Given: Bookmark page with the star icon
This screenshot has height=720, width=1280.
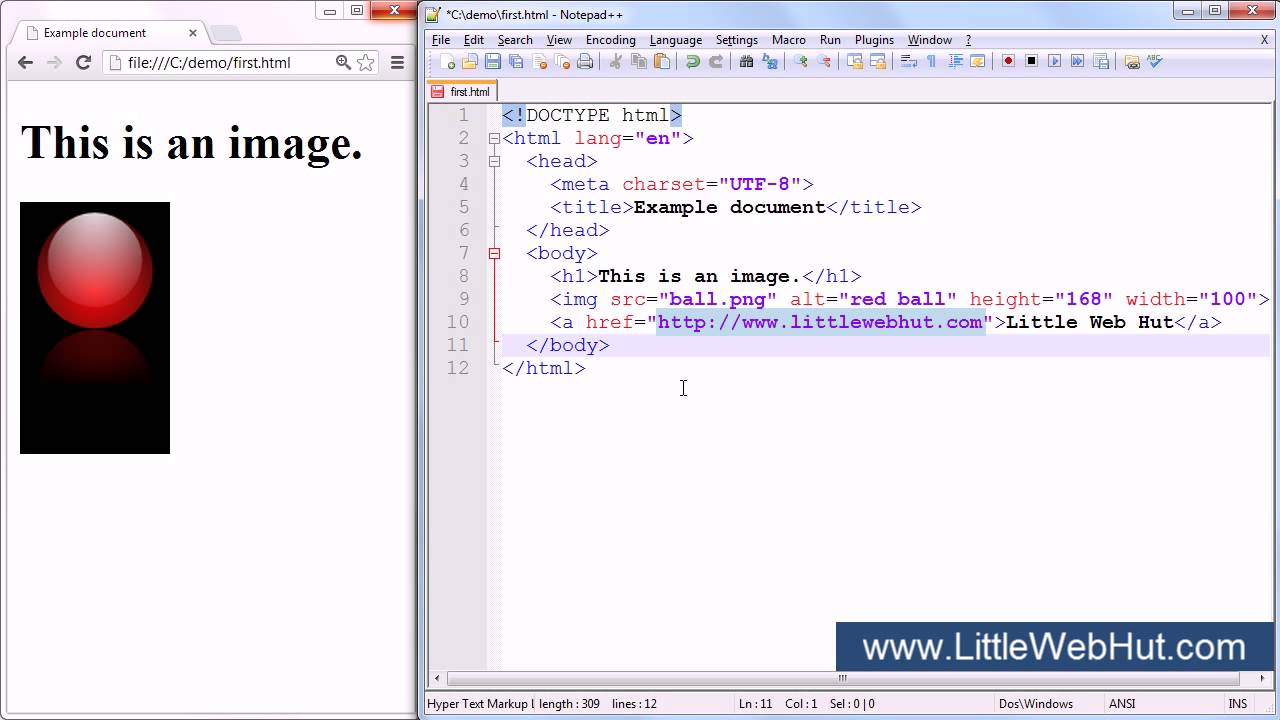Looking at the screenshot, I should (x=366, y=63).
